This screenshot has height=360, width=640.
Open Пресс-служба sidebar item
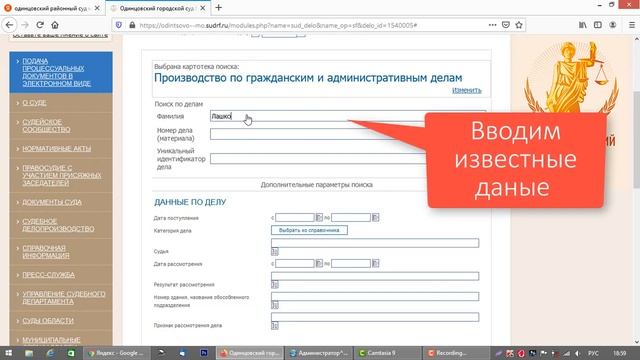click(x=61, y=275)
